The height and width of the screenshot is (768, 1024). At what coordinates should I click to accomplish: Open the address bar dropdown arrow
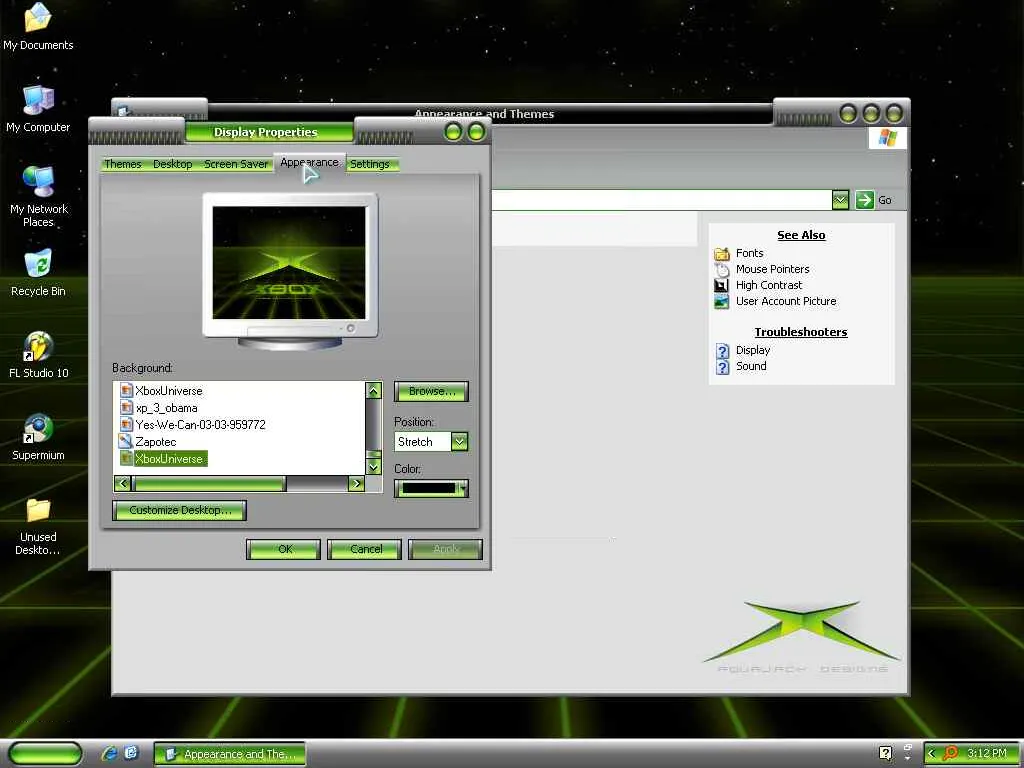pos(840,200)
